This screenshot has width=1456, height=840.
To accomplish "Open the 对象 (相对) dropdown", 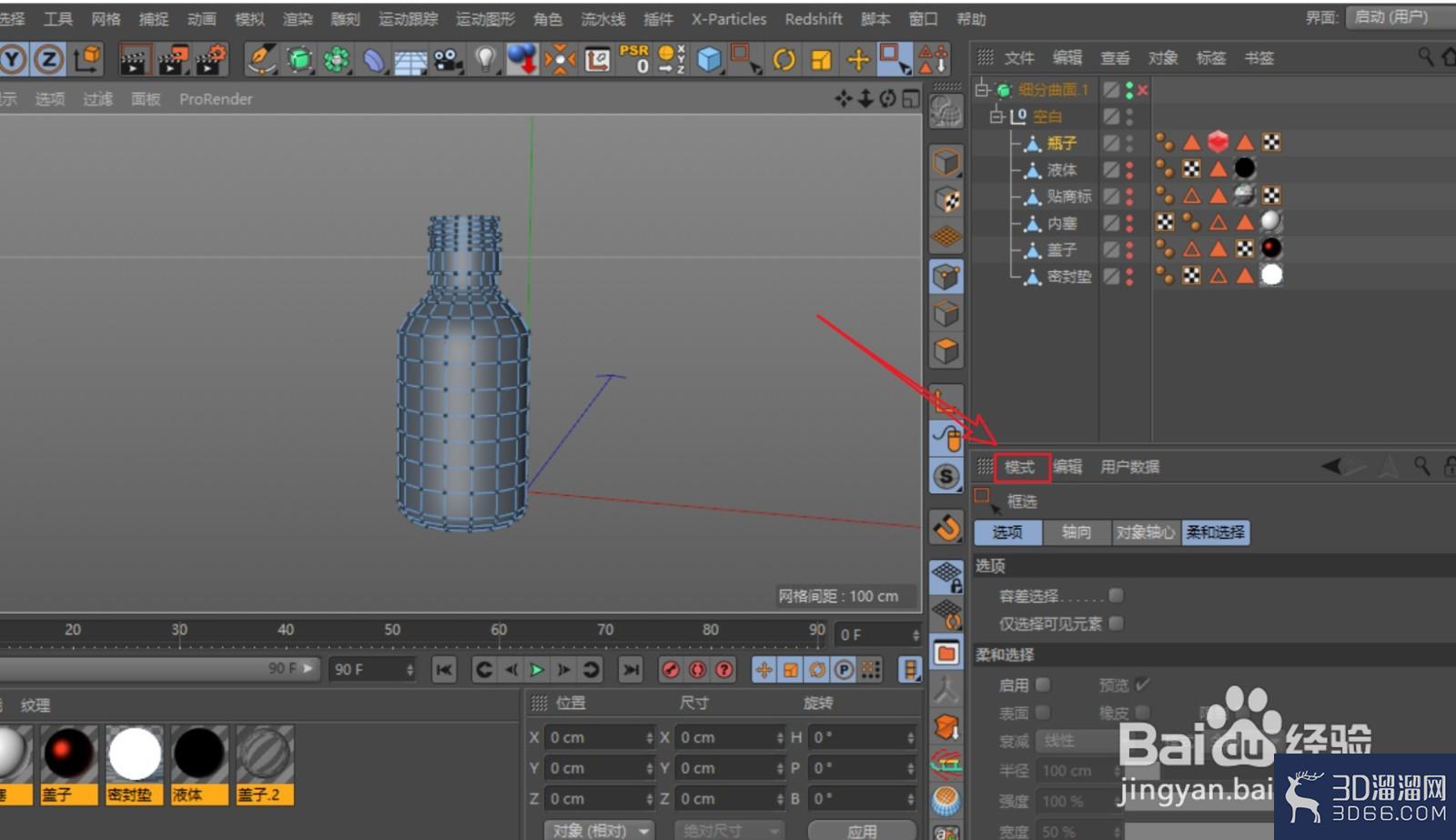I will coord(599,831).
